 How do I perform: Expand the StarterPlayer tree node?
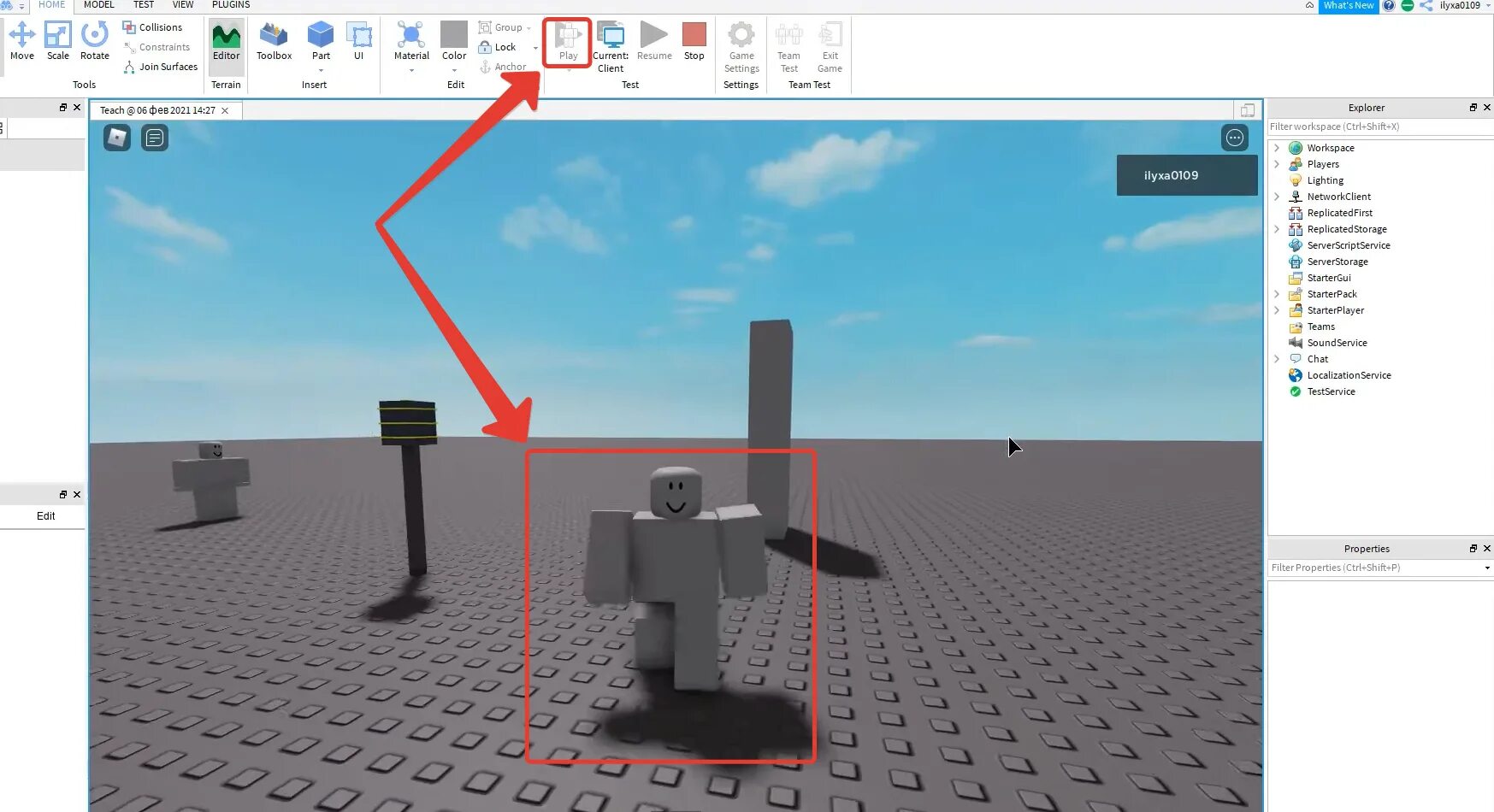[x=1277, y=310]
